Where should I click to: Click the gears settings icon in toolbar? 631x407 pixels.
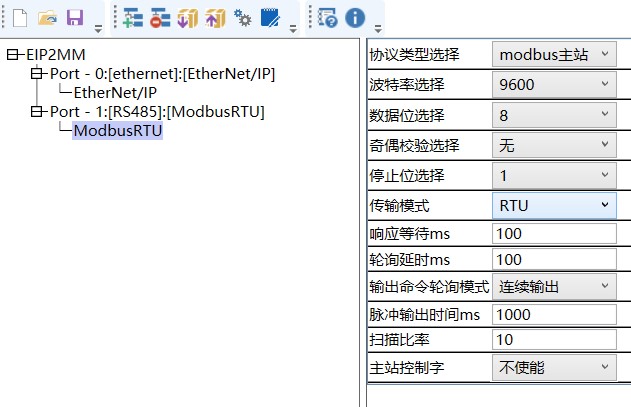pyautogui.click(x=242, y=18)
